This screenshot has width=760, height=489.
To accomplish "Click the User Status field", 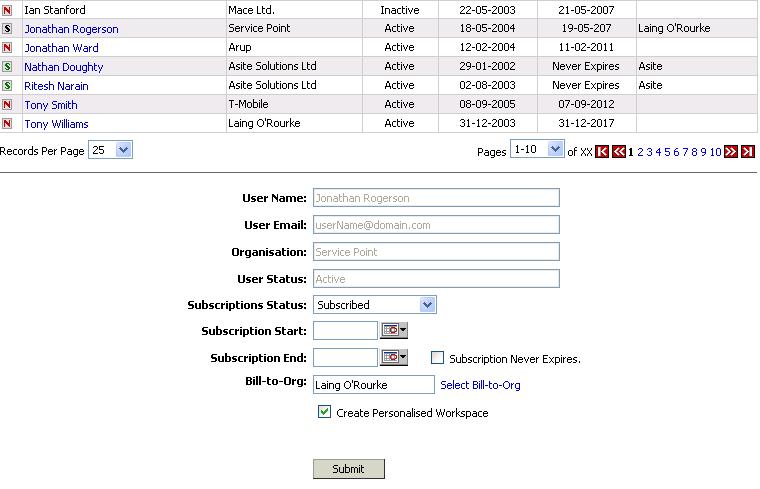I will coord(436,279).
